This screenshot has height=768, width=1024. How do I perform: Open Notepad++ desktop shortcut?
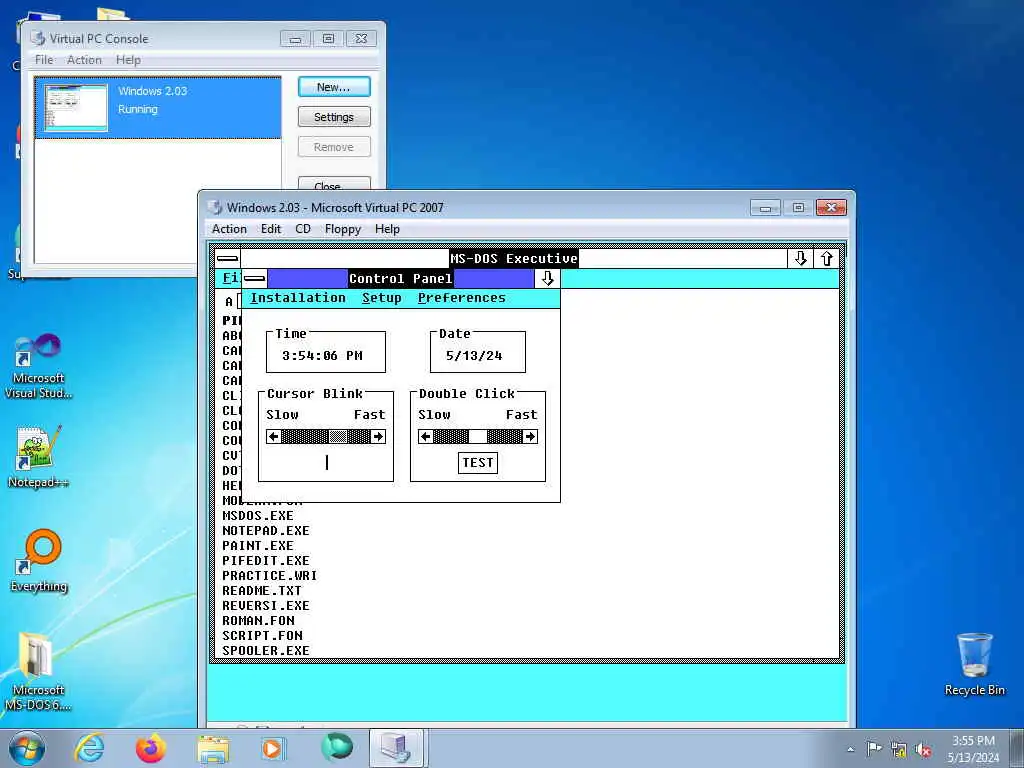[x=38, y=456]
